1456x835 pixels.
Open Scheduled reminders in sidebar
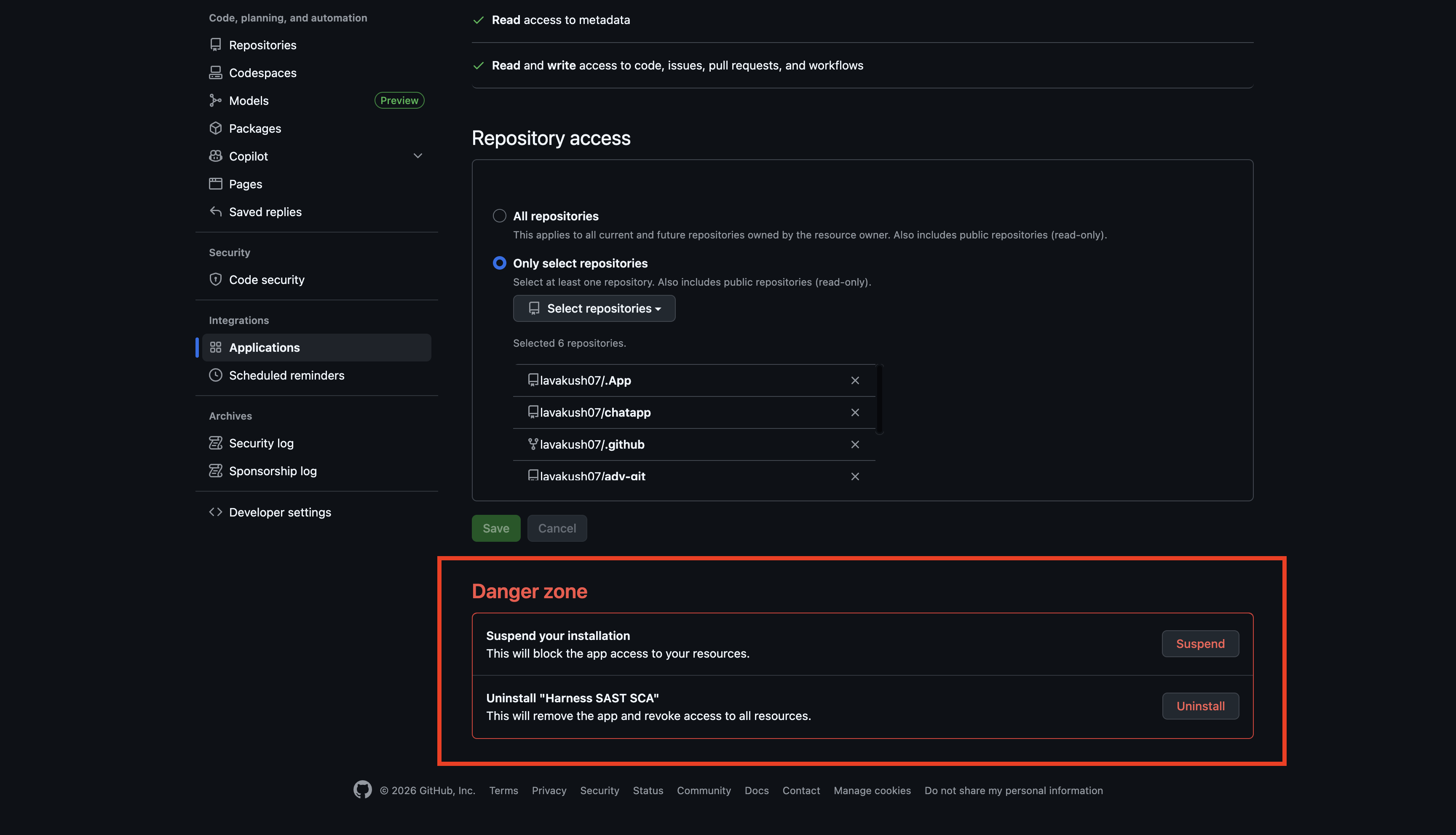pos(286,375)
